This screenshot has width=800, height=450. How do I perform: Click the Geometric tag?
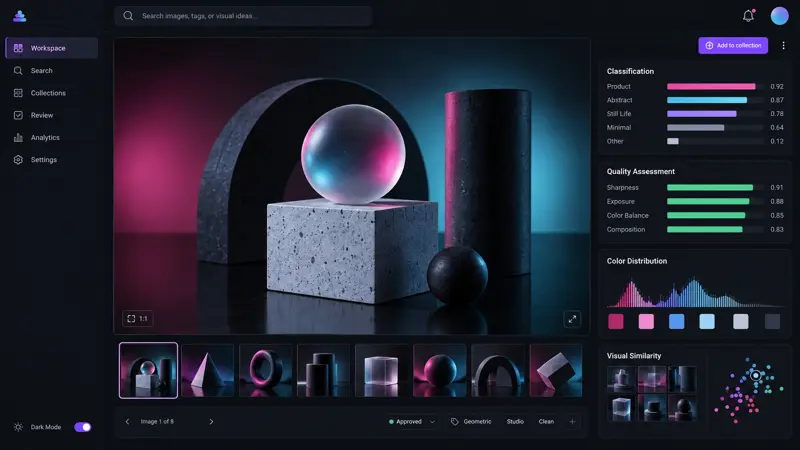(x=477, y=421)
